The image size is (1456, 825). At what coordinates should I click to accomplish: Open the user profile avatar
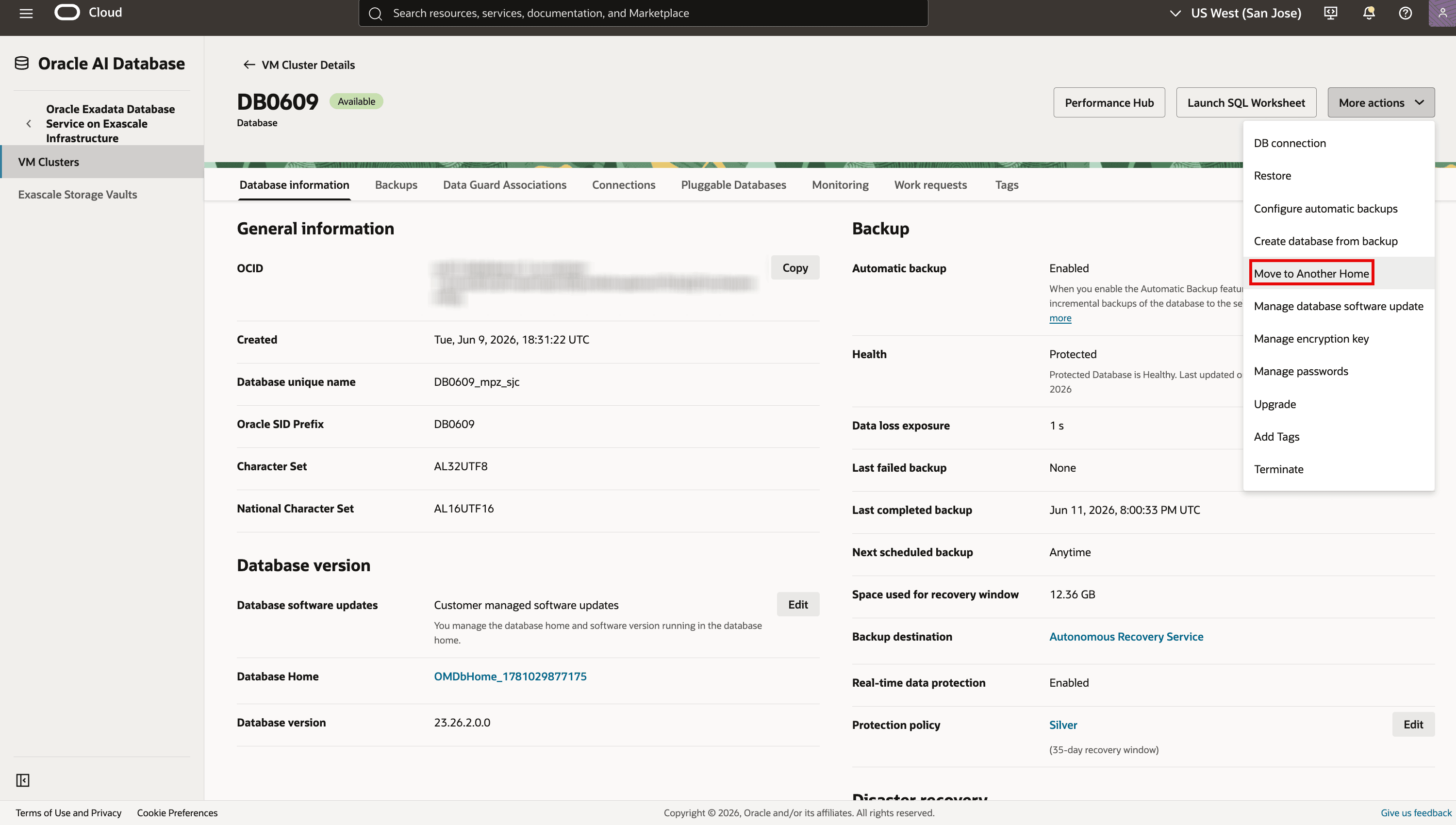pos(1442,13)
